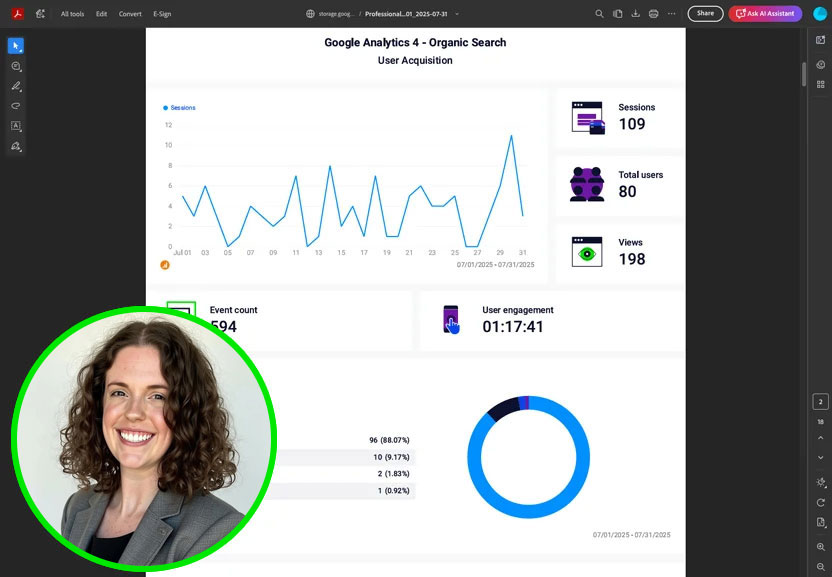Open the page fit options icon
832x577 pixels.
point(820,522)
